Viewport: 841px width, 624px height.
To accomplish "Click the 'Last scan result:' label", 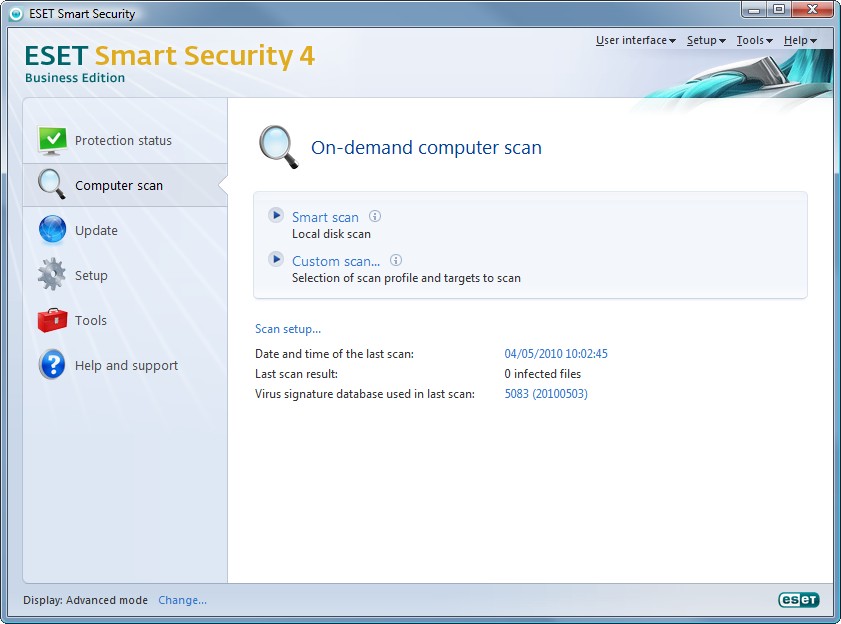I will point(297,374).
